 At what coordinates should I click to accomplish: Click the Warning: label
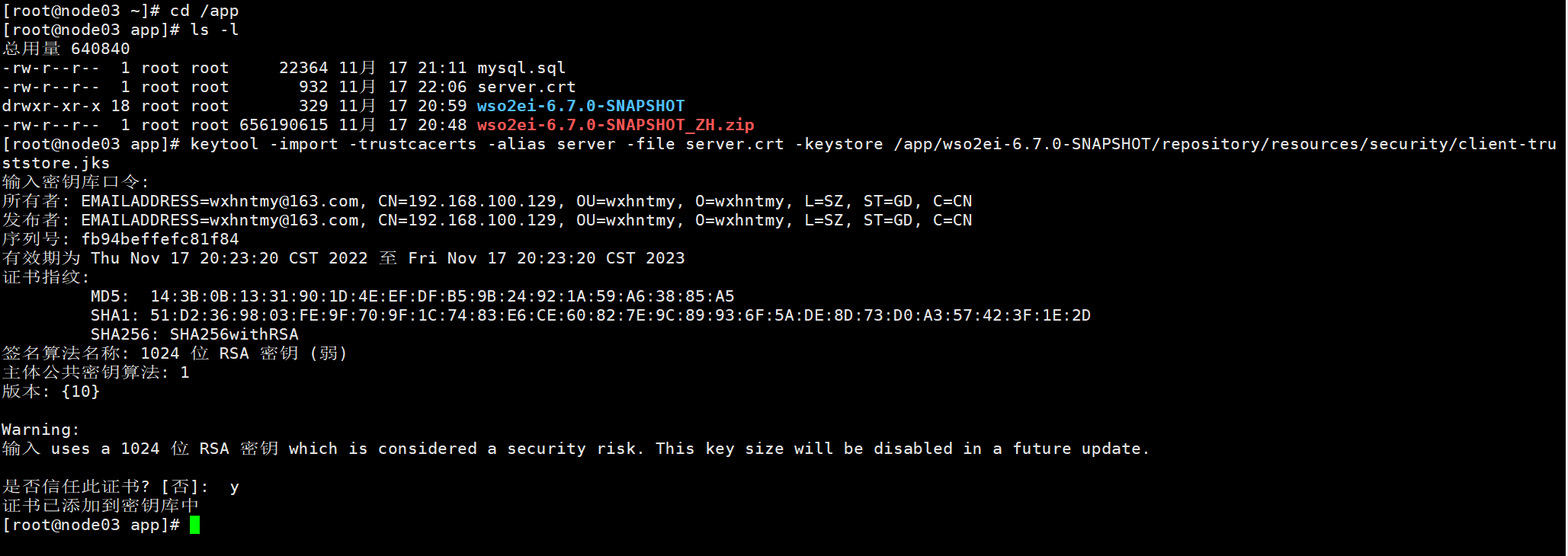pos(40,430)
